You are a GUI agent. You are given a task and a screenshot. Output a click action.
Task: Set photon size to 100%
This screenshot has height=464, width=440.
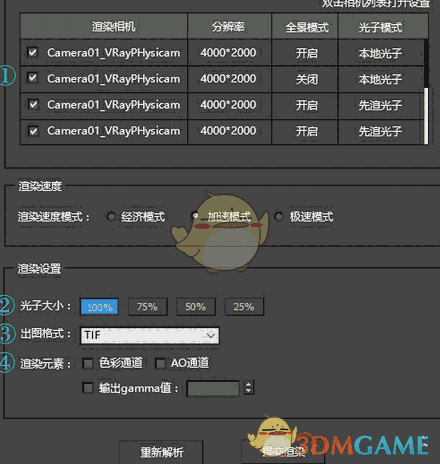click(x=99, y=307)
